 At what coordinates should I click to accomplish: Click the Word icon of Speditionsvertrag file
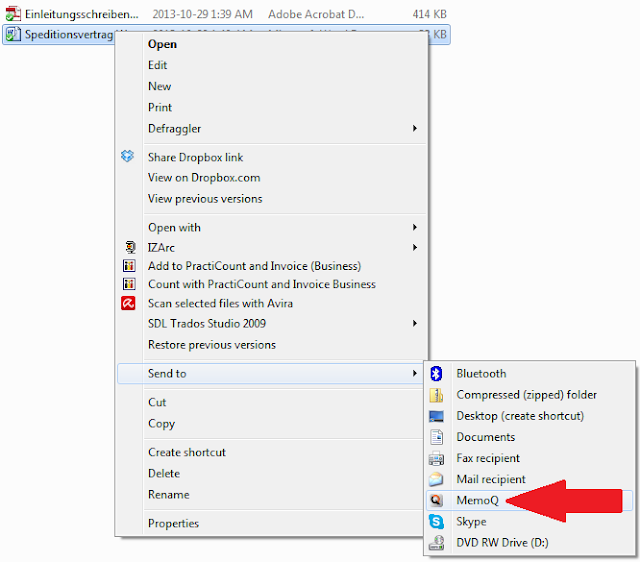[x=13, y=34]
